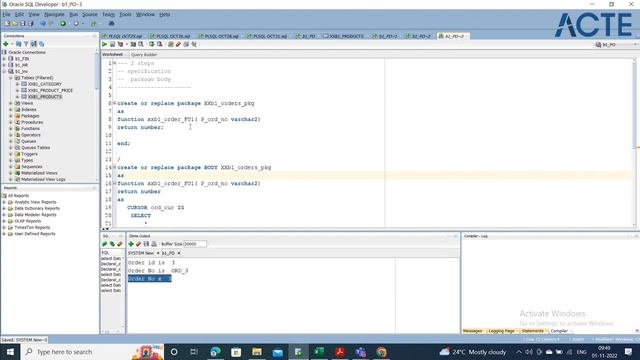Open the Navigate menu
640x360 pixels.
54,14
